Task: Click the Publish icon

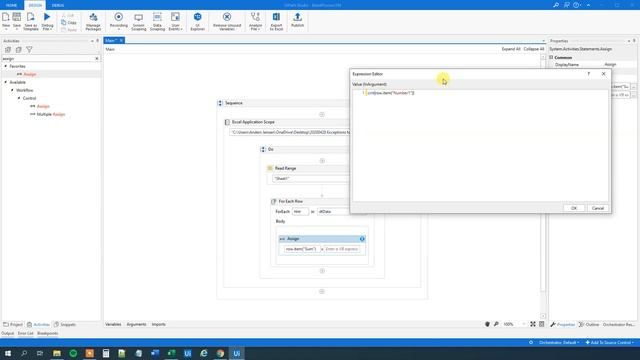Action: [298, 21]
